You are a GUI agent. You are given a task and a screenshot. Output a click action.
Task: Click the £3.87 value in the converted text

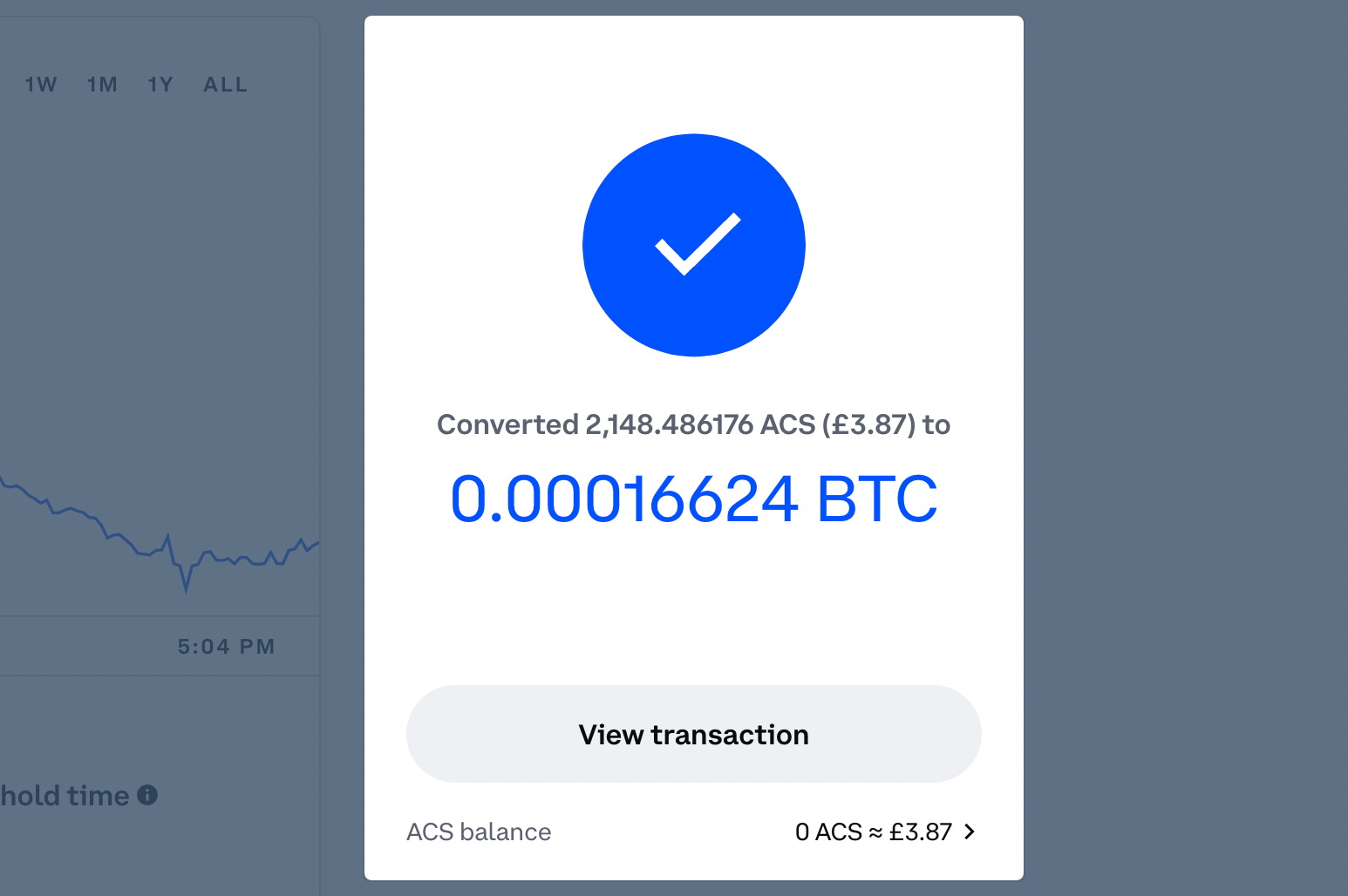pos(874,424)
